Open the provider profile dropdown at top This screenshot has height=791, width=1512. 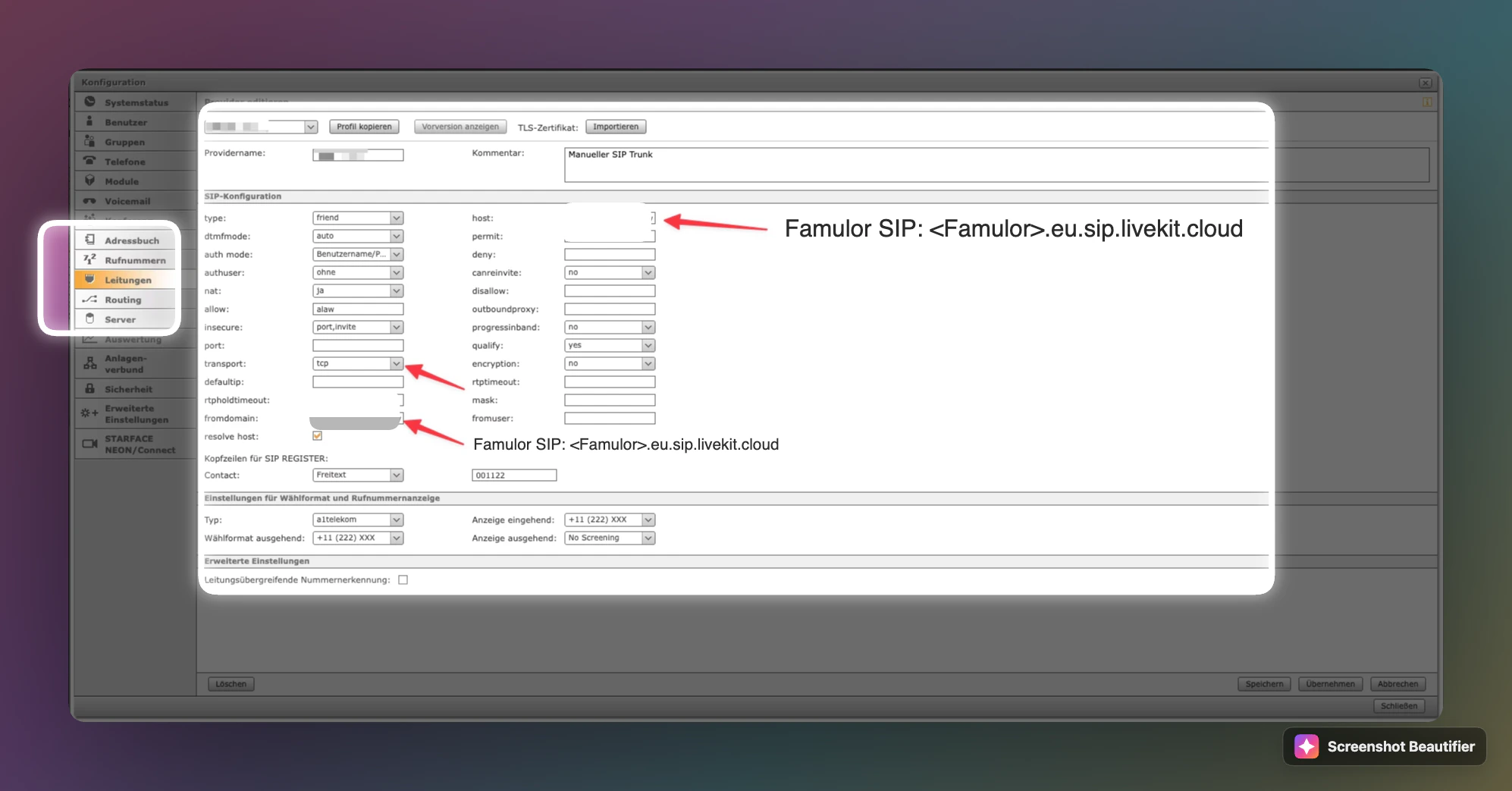point(261,127)
